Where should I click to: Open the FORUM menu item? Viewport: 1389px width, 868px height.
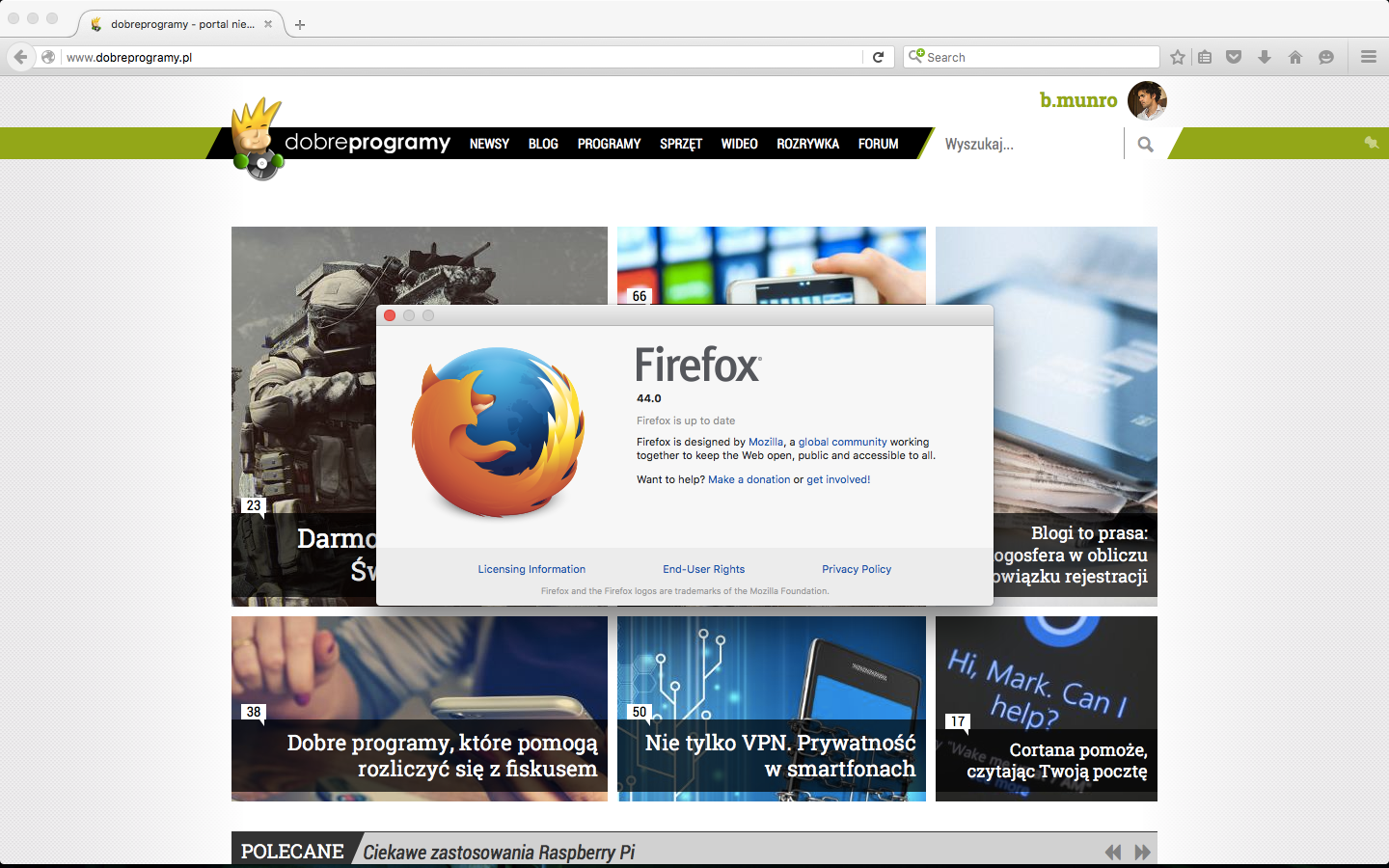[x=878, y=144]
